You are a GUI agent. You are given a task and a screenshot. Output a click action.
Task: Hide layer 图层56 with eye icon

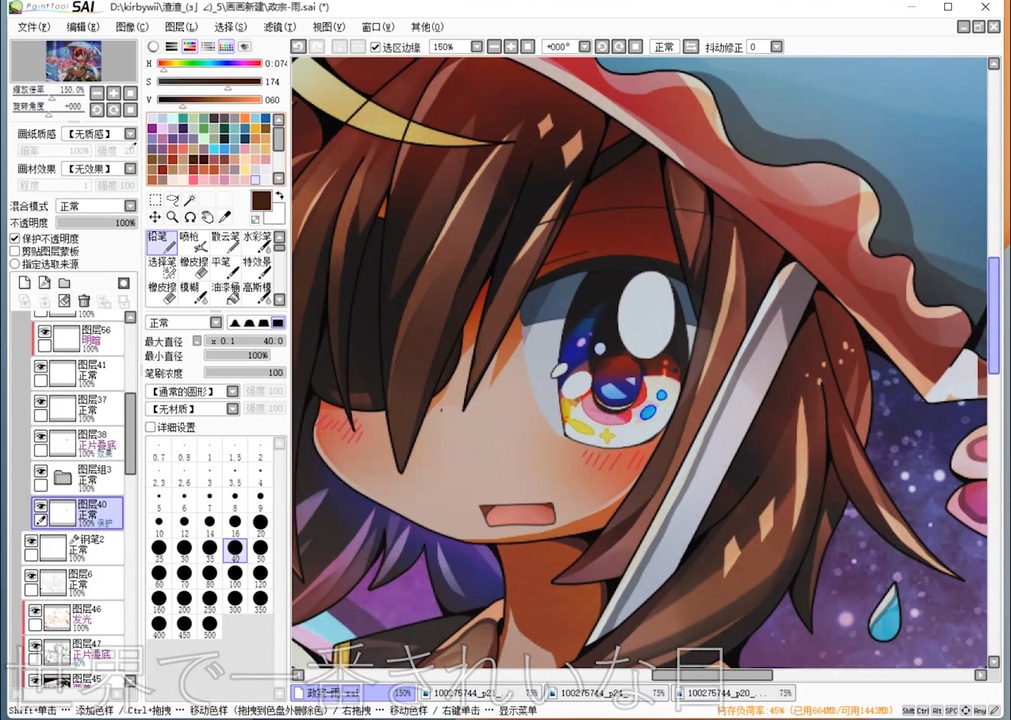(x=44, y=331)
